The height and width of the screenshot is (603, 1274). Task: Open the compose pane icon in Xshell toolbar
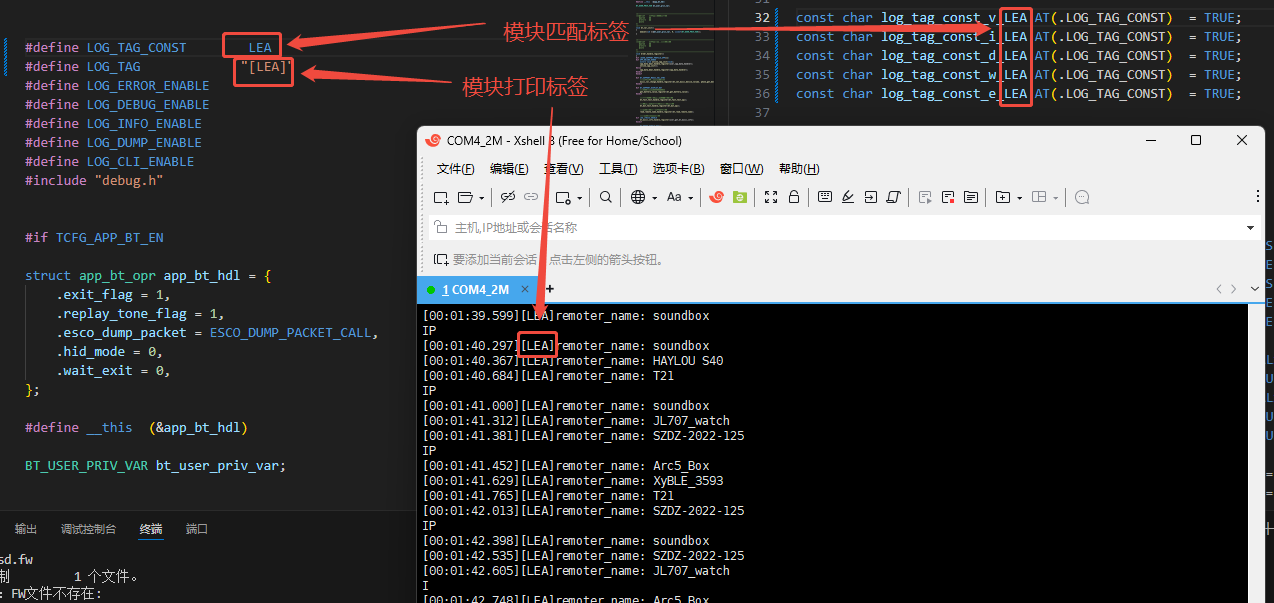(x=971, y=197)
